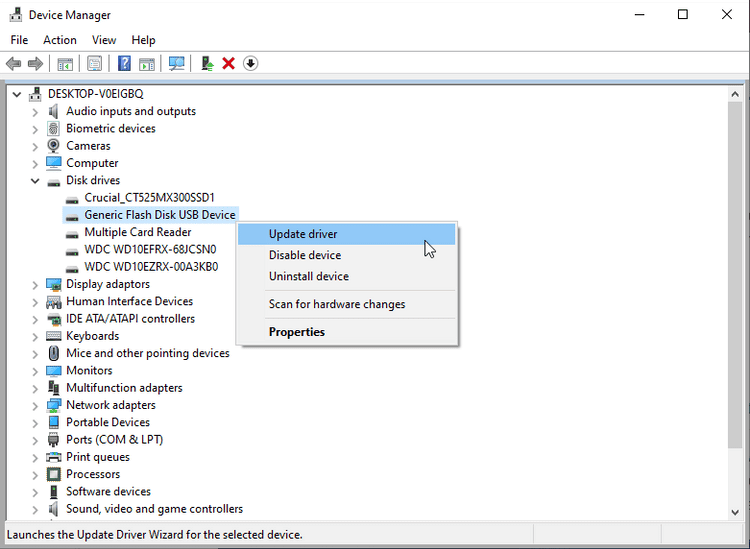Click the Network adapters icon

54,405
